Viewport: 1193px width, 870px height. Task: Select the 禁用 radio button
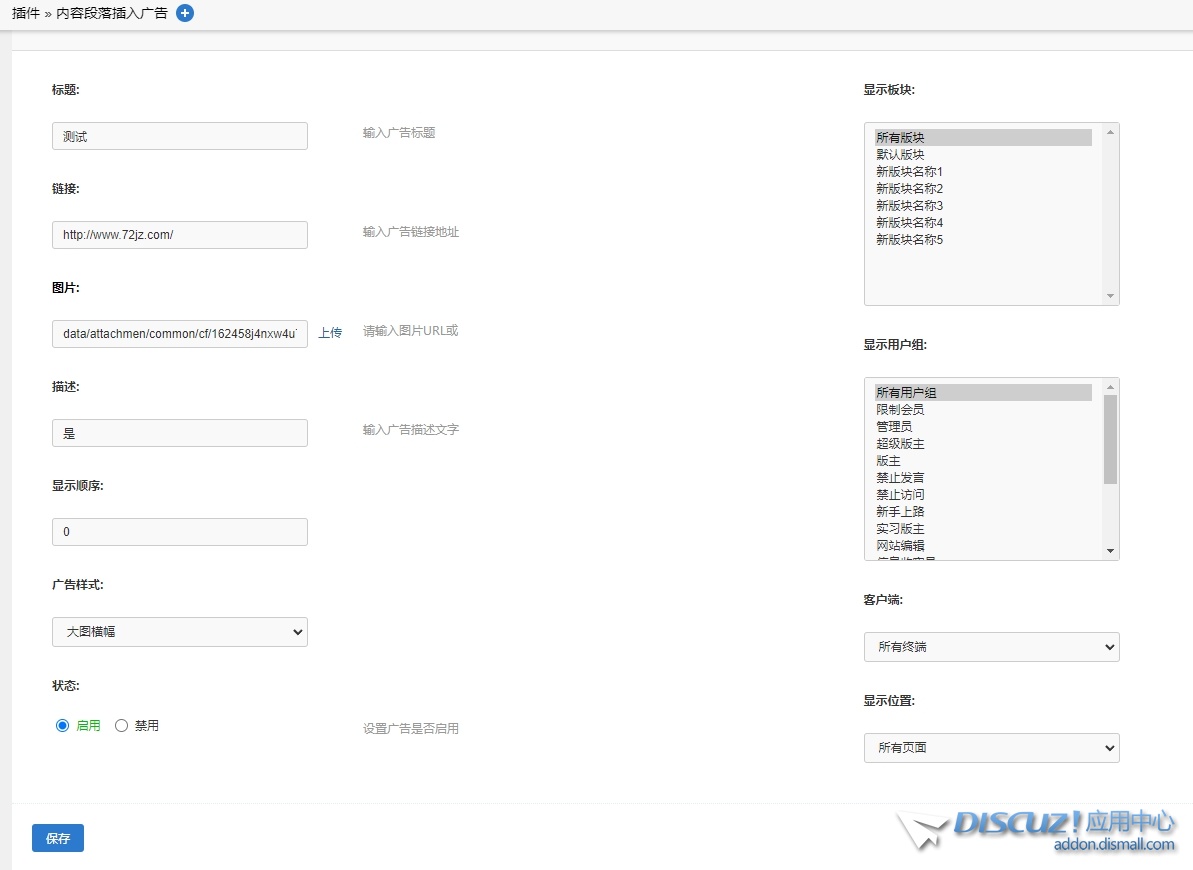click(122, 726)
